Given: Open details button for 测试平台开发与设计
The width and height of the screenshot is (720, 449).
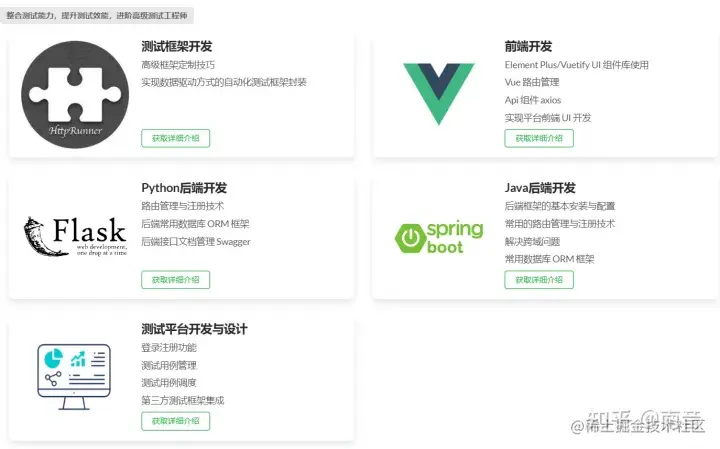Looking at the screenshot, I should [x=175, y=421].
